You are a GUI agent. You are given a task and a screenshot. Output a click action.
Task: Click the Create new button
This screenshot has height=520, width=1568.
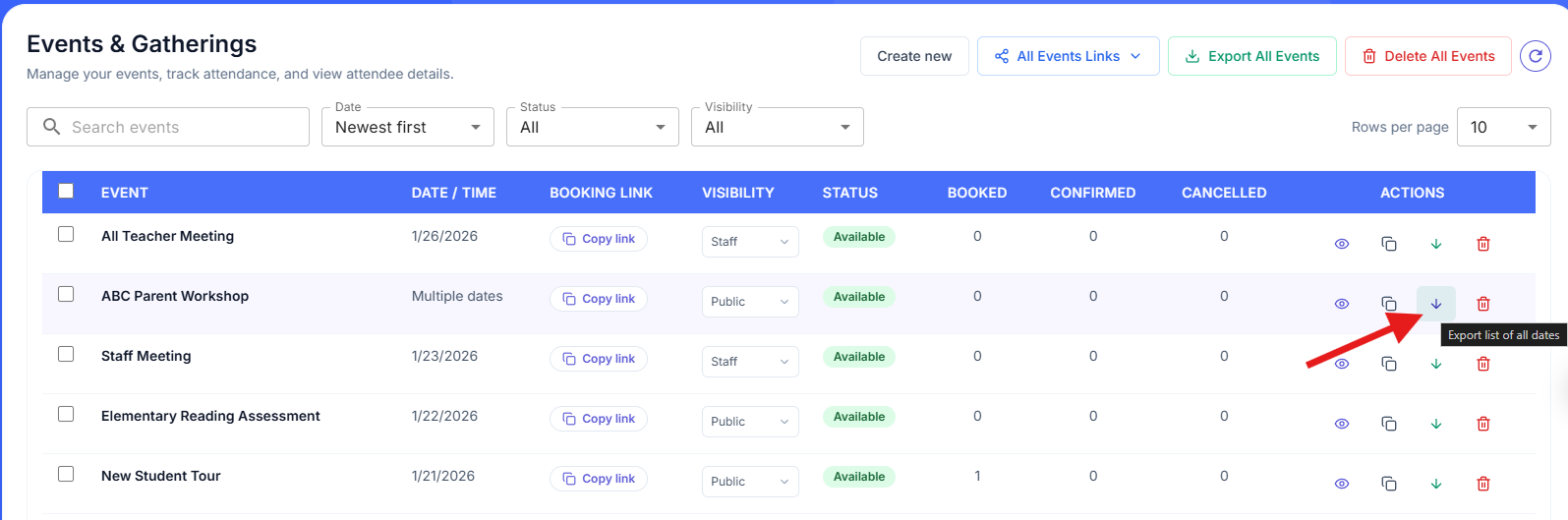pyautogui.click(x=914, y=56)
